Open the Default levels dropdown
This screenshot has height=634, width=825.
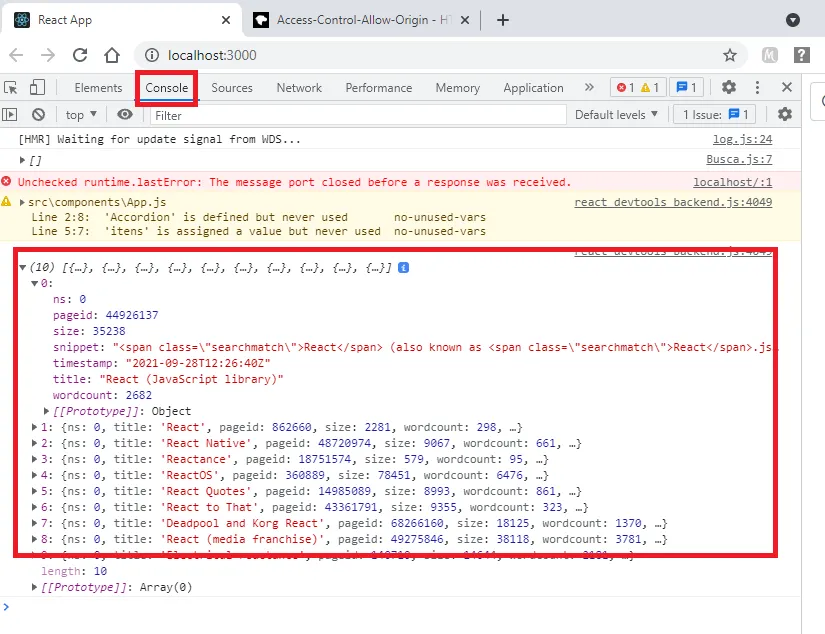[616, 115]
